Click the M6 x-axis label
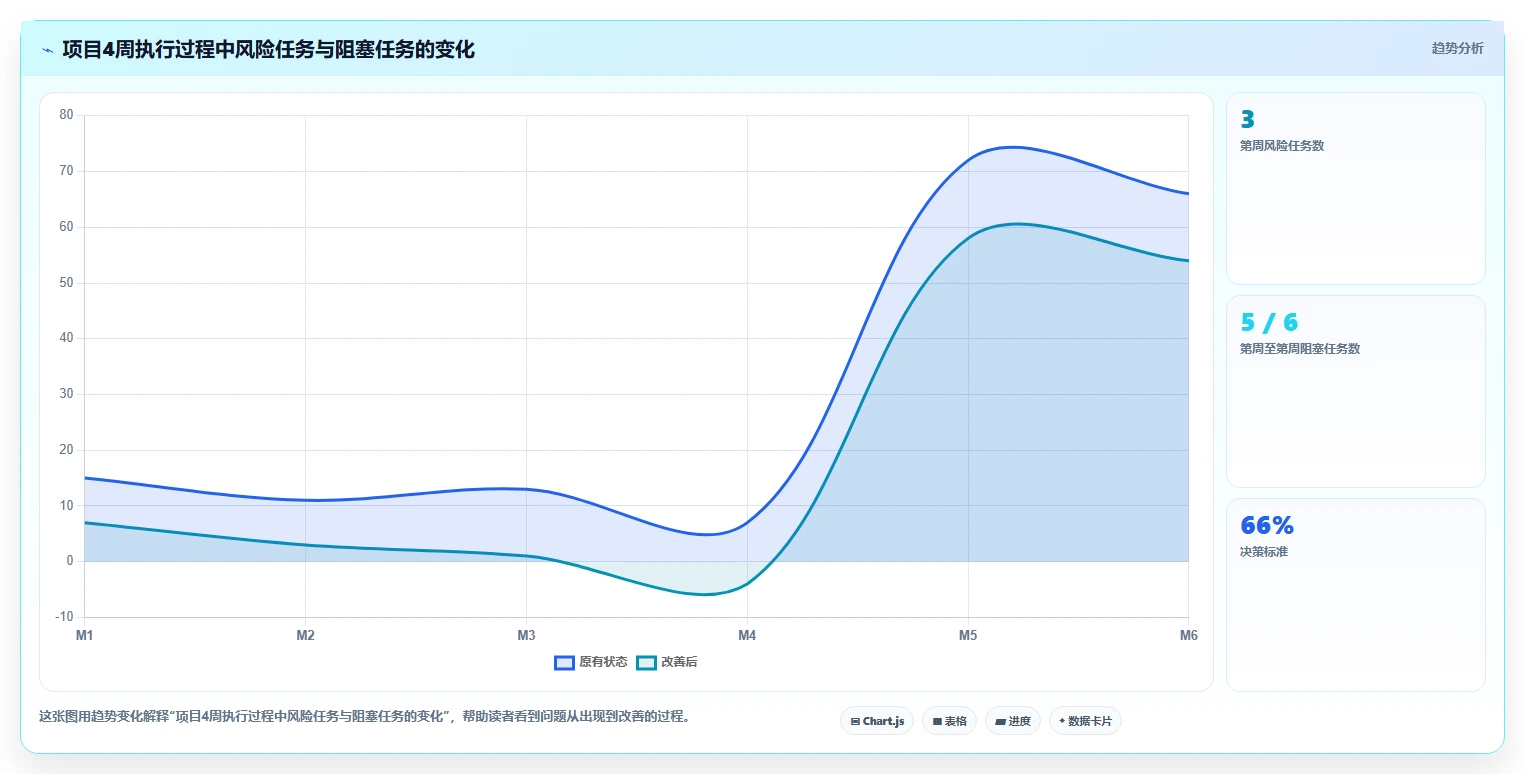The width and height of the screenshot is (1525, 774). coord(1188,636)
